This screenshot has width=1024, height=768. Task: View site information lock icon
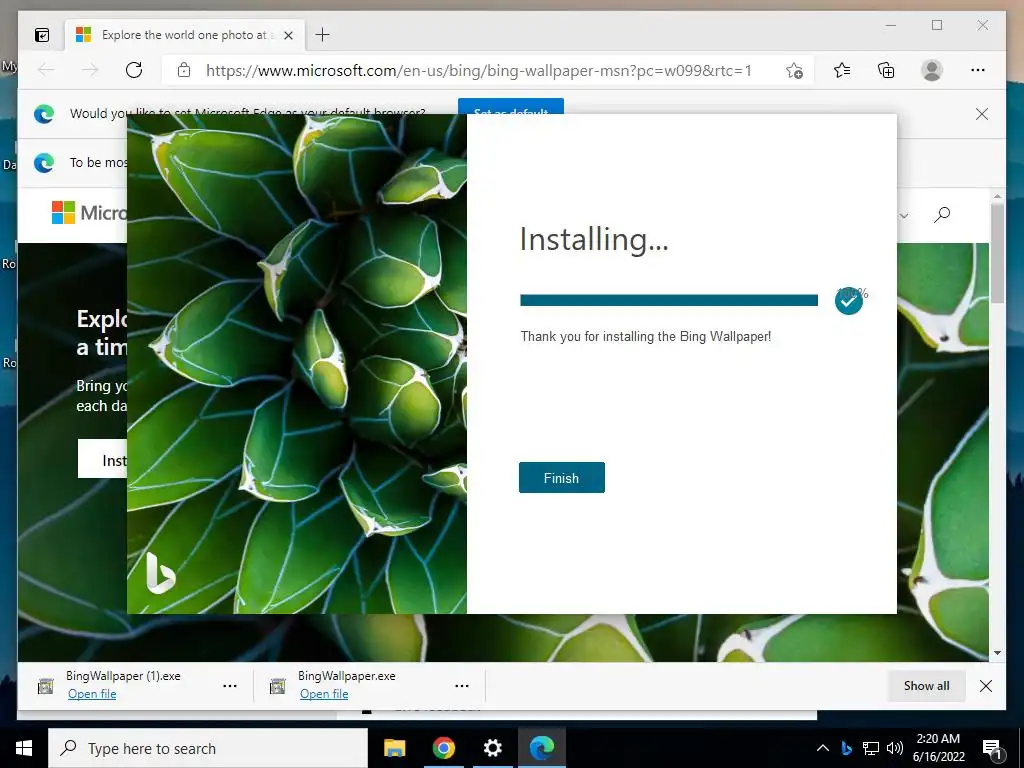coord(184,70)
